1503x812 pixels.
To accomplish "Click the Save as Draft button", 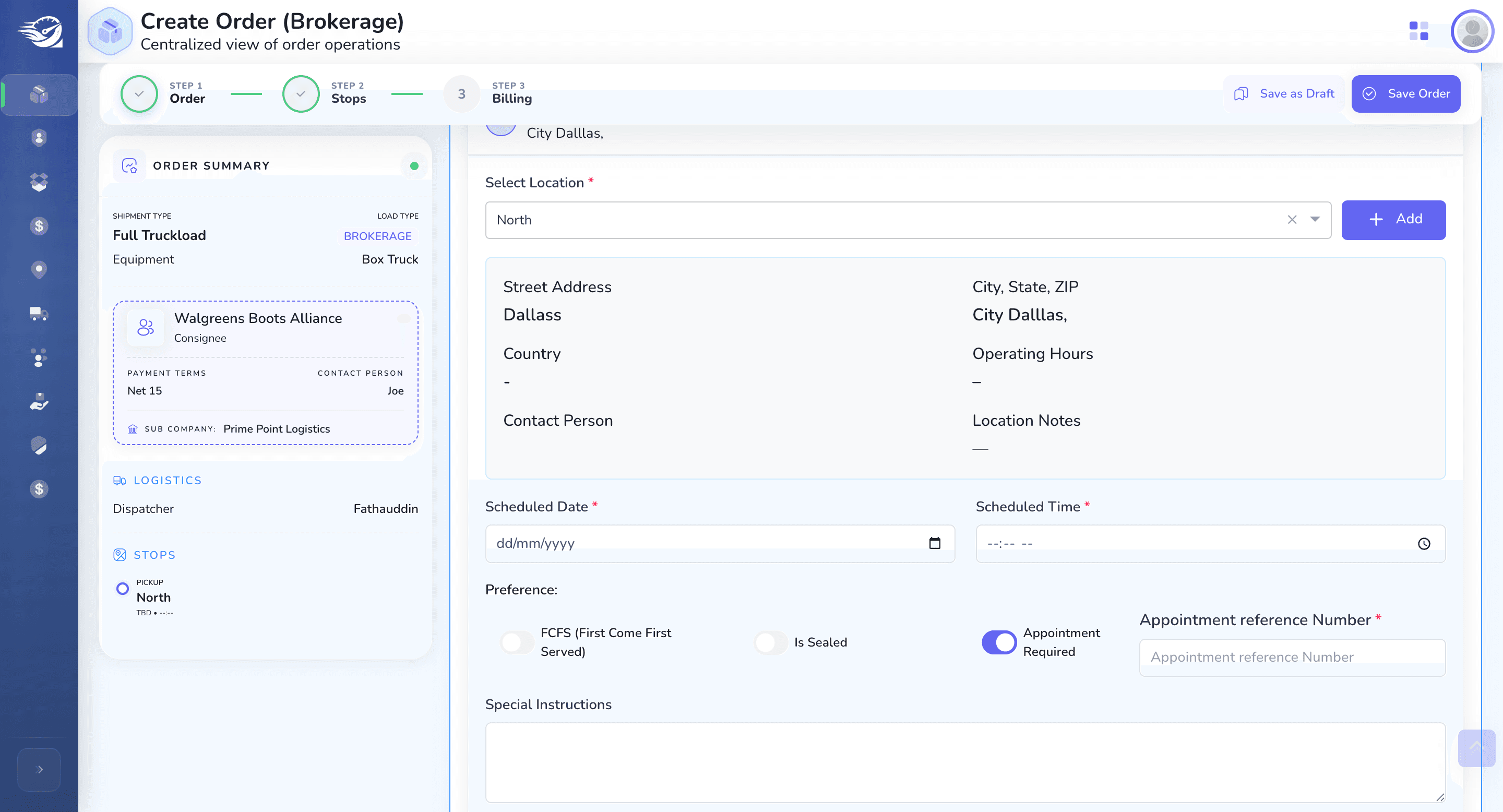I will 1284,93.
